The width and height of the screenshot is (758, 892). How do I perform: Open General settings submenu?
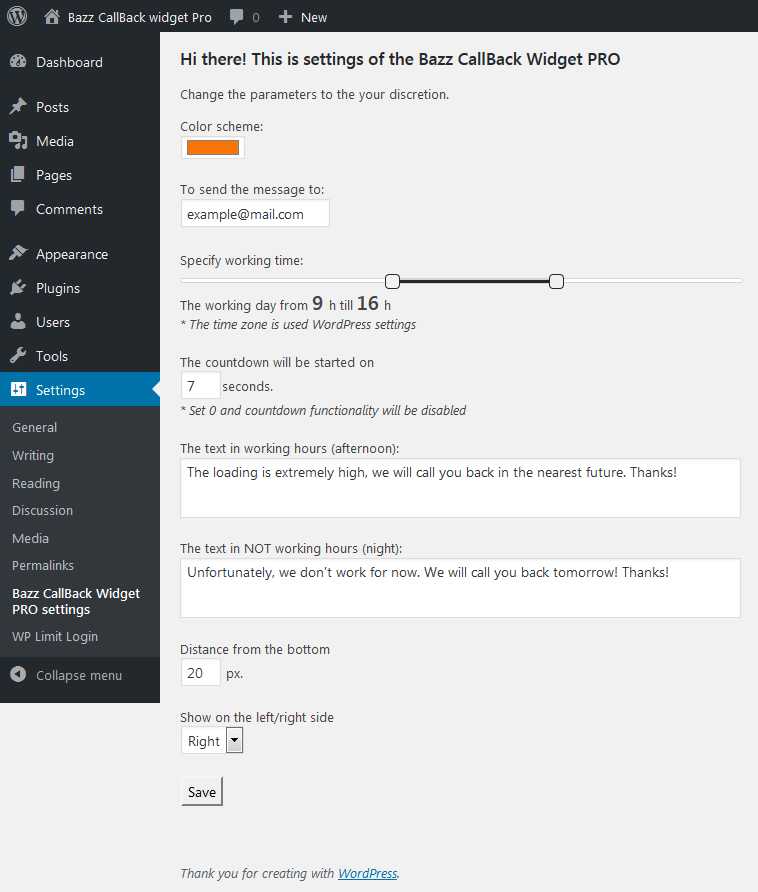coord(35,427)
